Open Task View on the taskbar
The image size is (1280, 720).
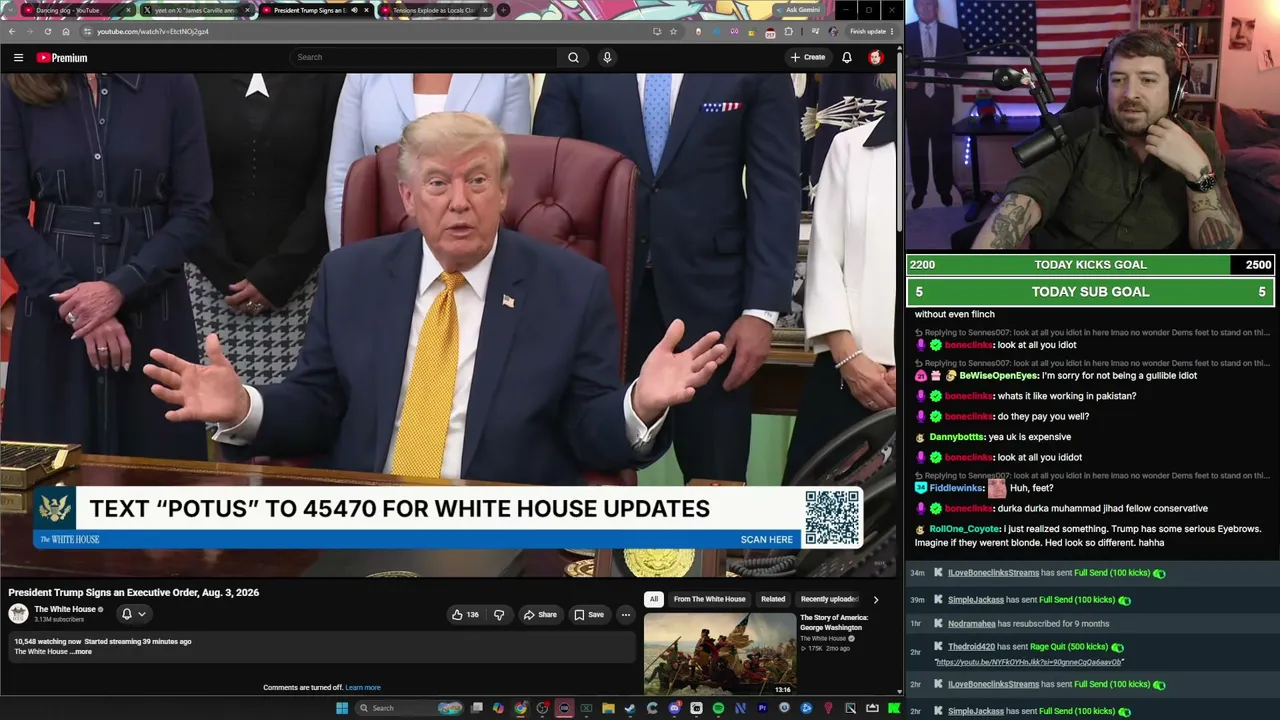click(x=477, y=708)
